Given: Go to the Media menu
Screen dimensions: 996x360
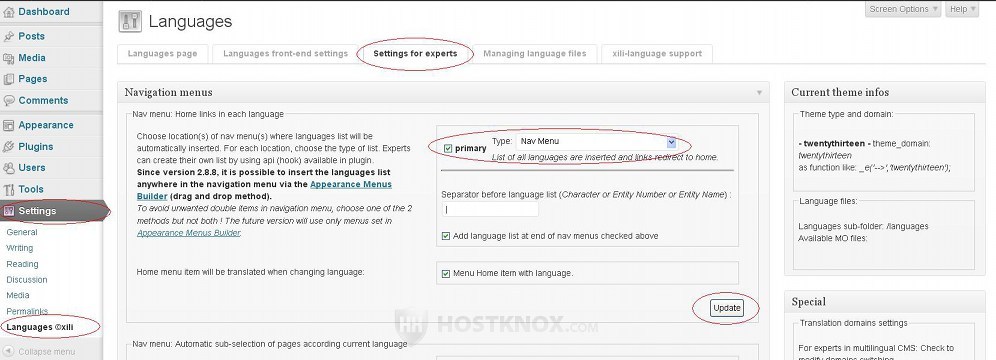Looking at the screenshot, I should click(x=32, y=58).
